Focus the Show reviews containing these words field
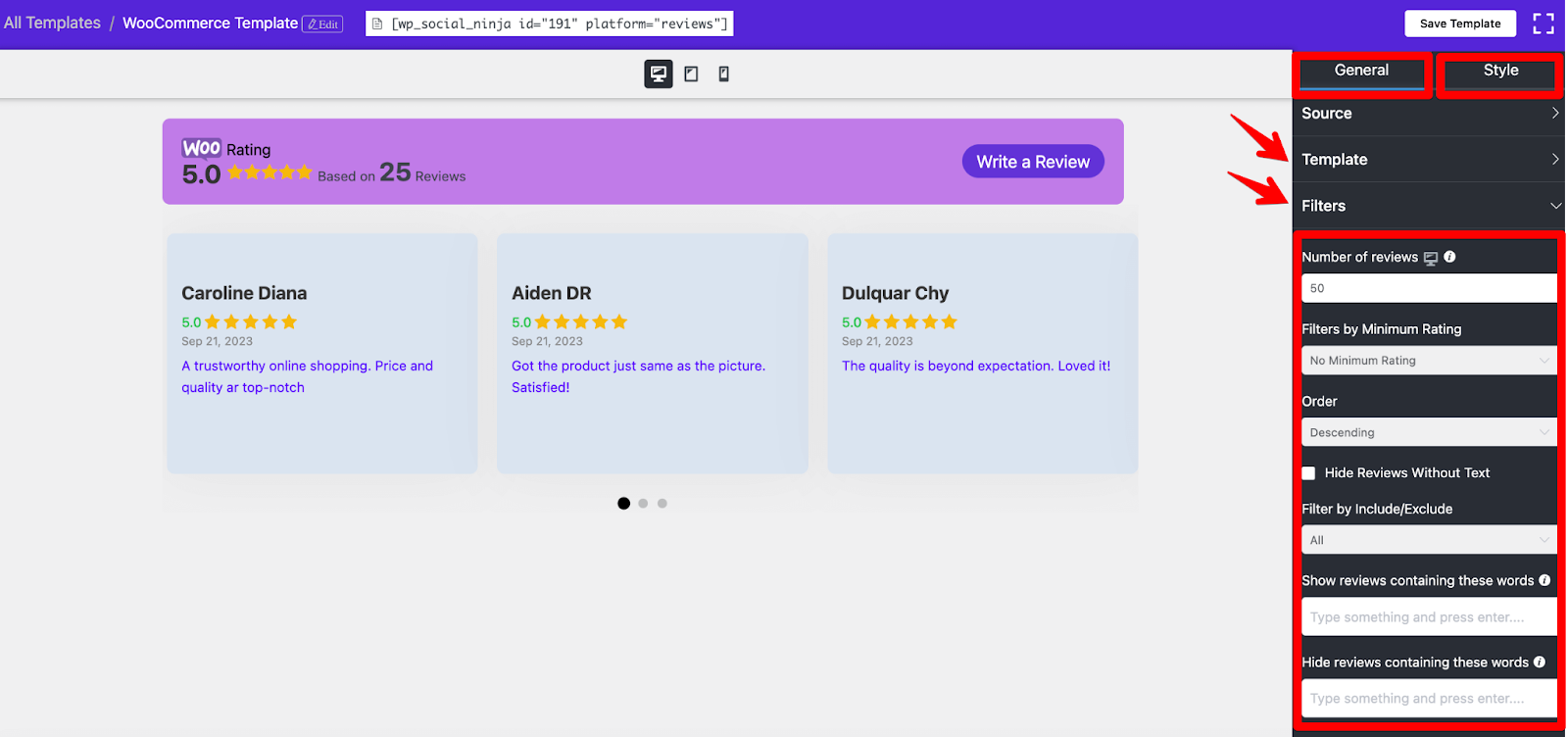This screenshot has height=737, width=1568. pos(1429,617)
